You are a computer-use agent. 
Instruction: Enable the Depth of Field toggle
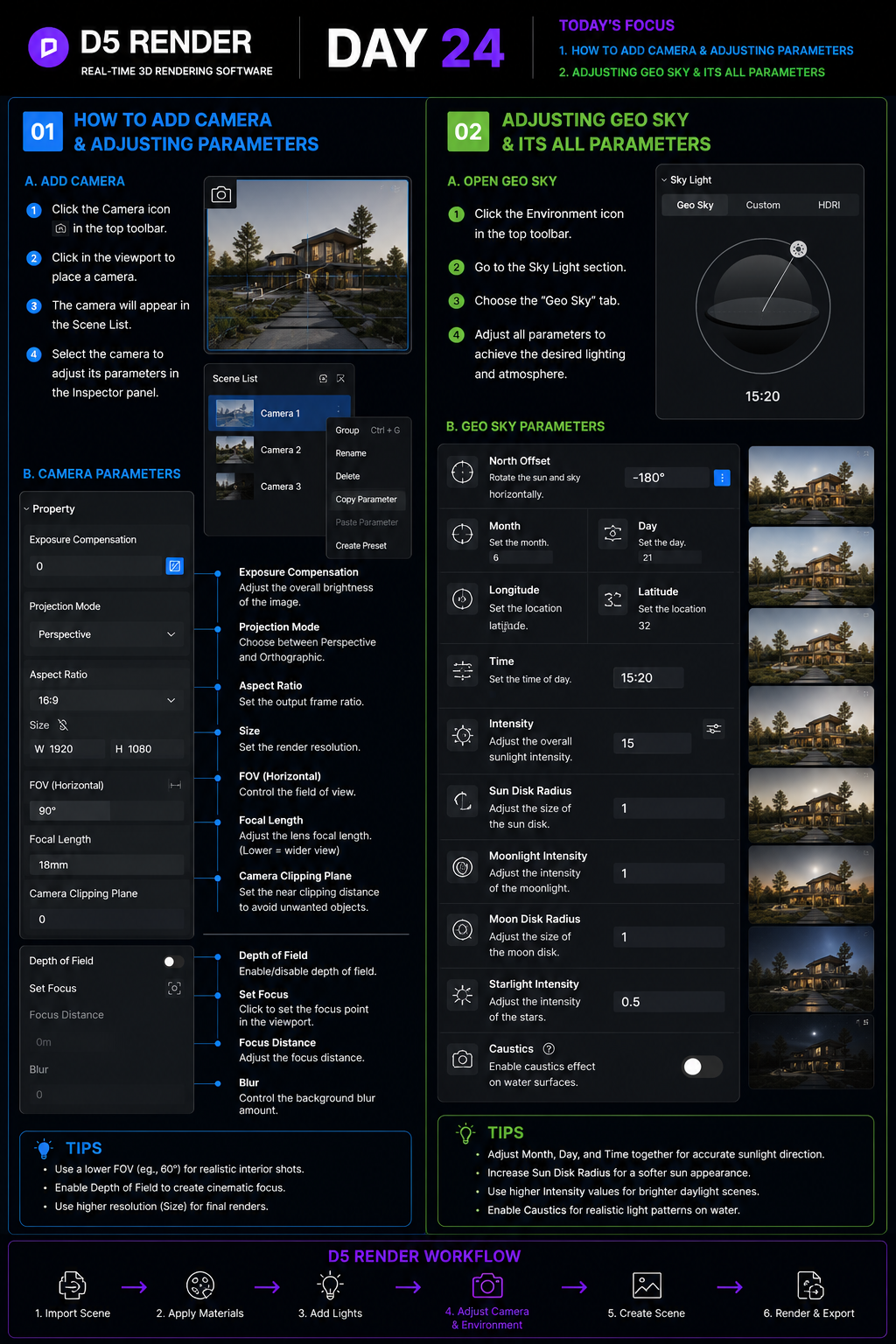coord(173,961)
